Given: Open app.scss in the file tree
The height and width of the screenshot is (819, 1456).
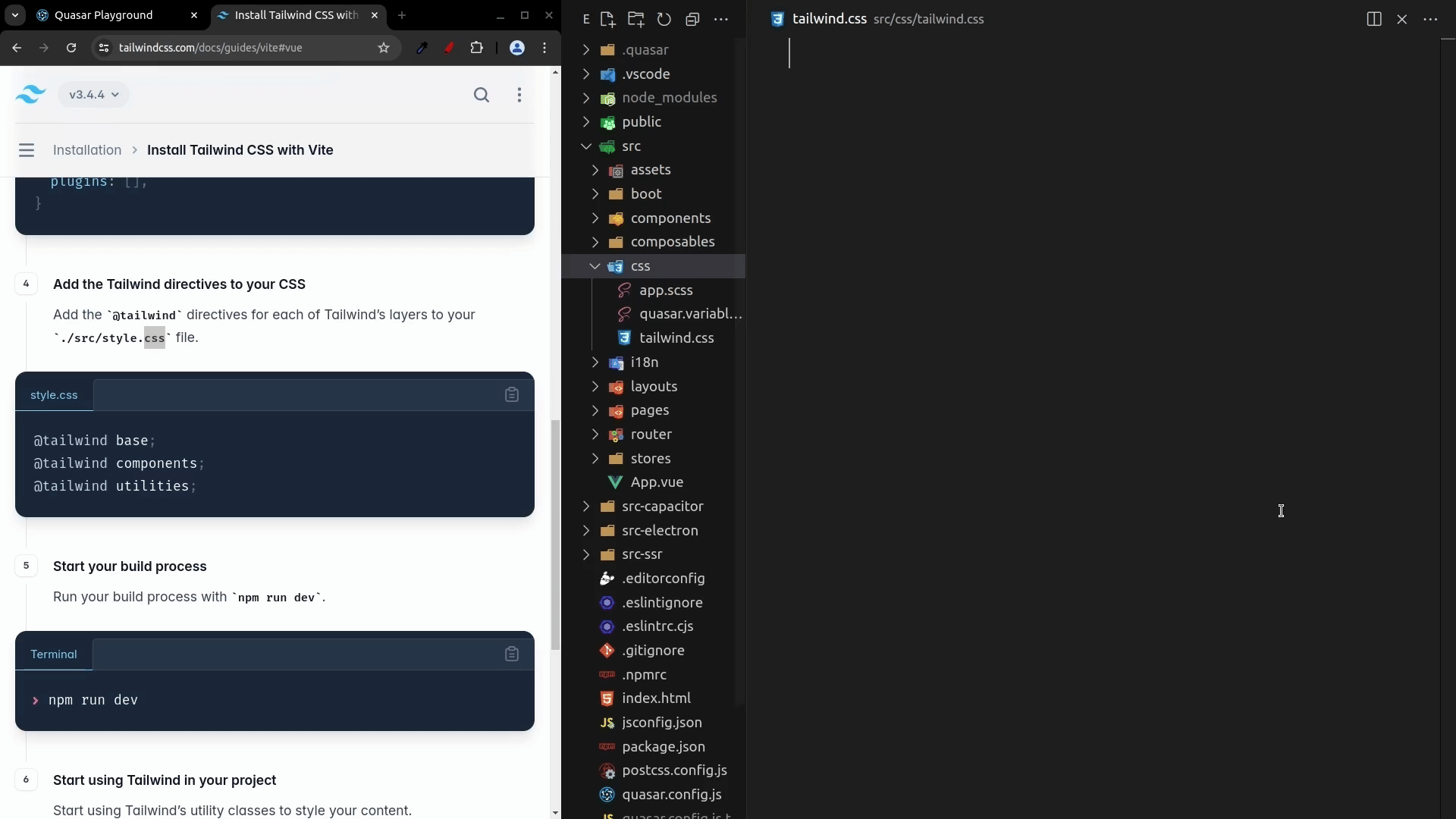Looking at the screenshot, I should tap(666, 290).
